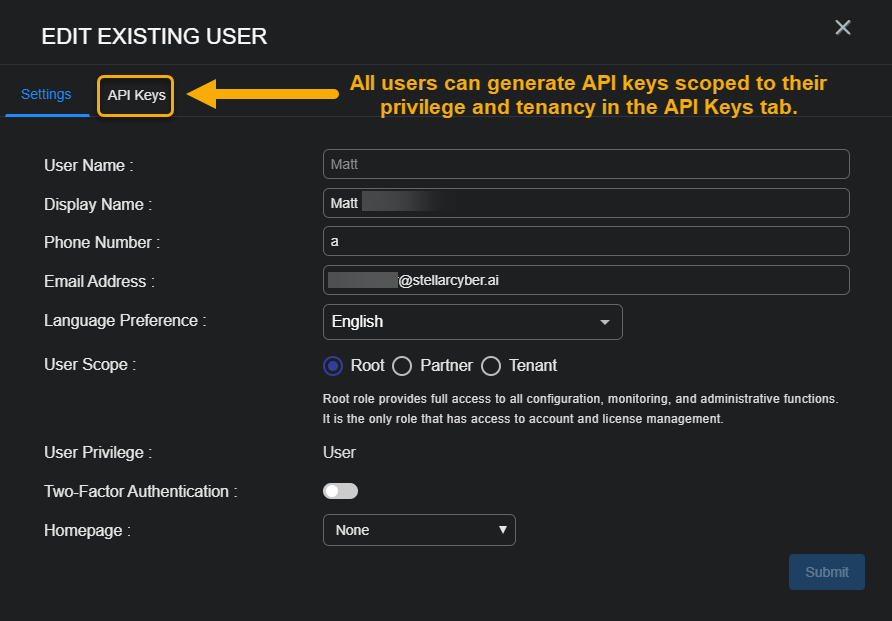Click the Two-Factor Authentication switch control
Image resolution: width=892 pixels, height=621 pixels.
pyautogui.click(x=340, y=490)
